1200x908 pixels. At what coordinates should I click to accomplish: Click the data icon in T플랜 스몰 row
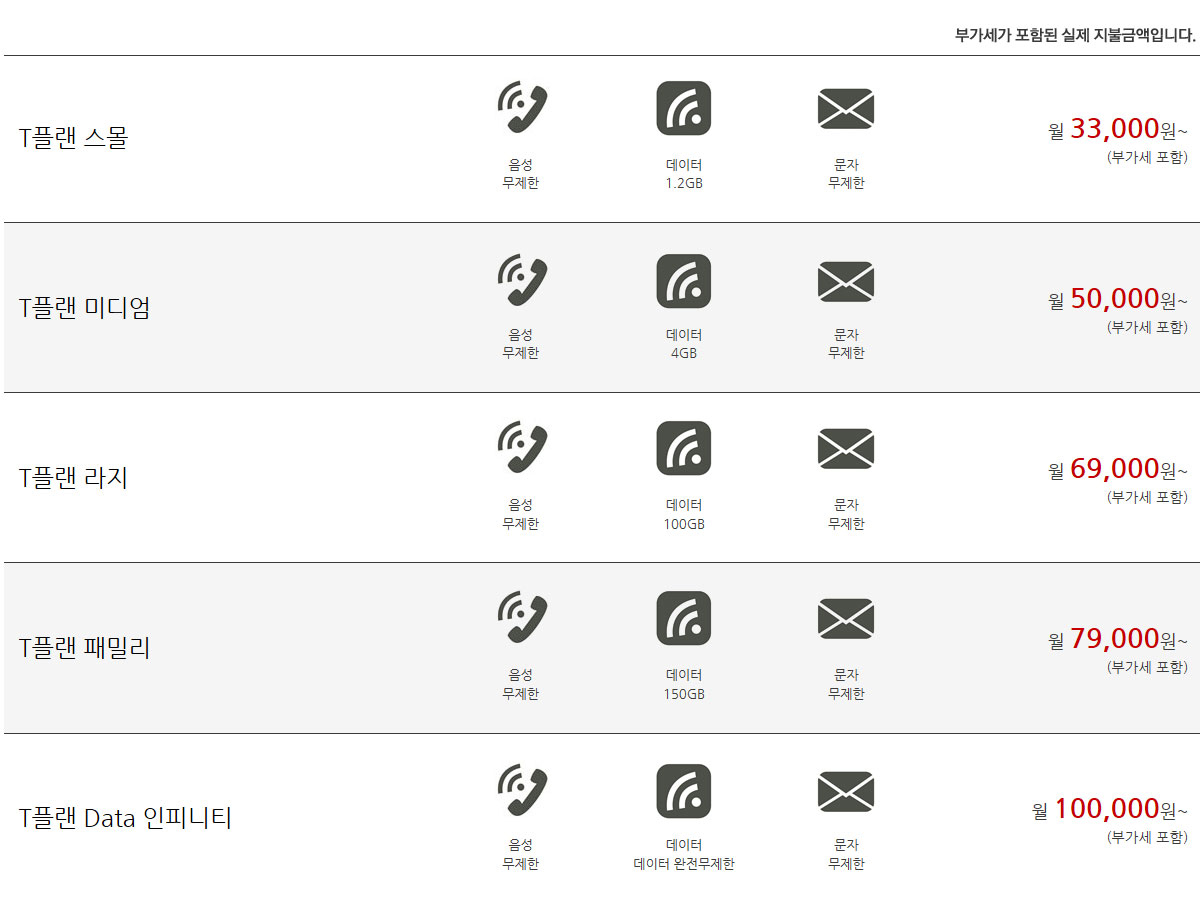pos(684,108)
